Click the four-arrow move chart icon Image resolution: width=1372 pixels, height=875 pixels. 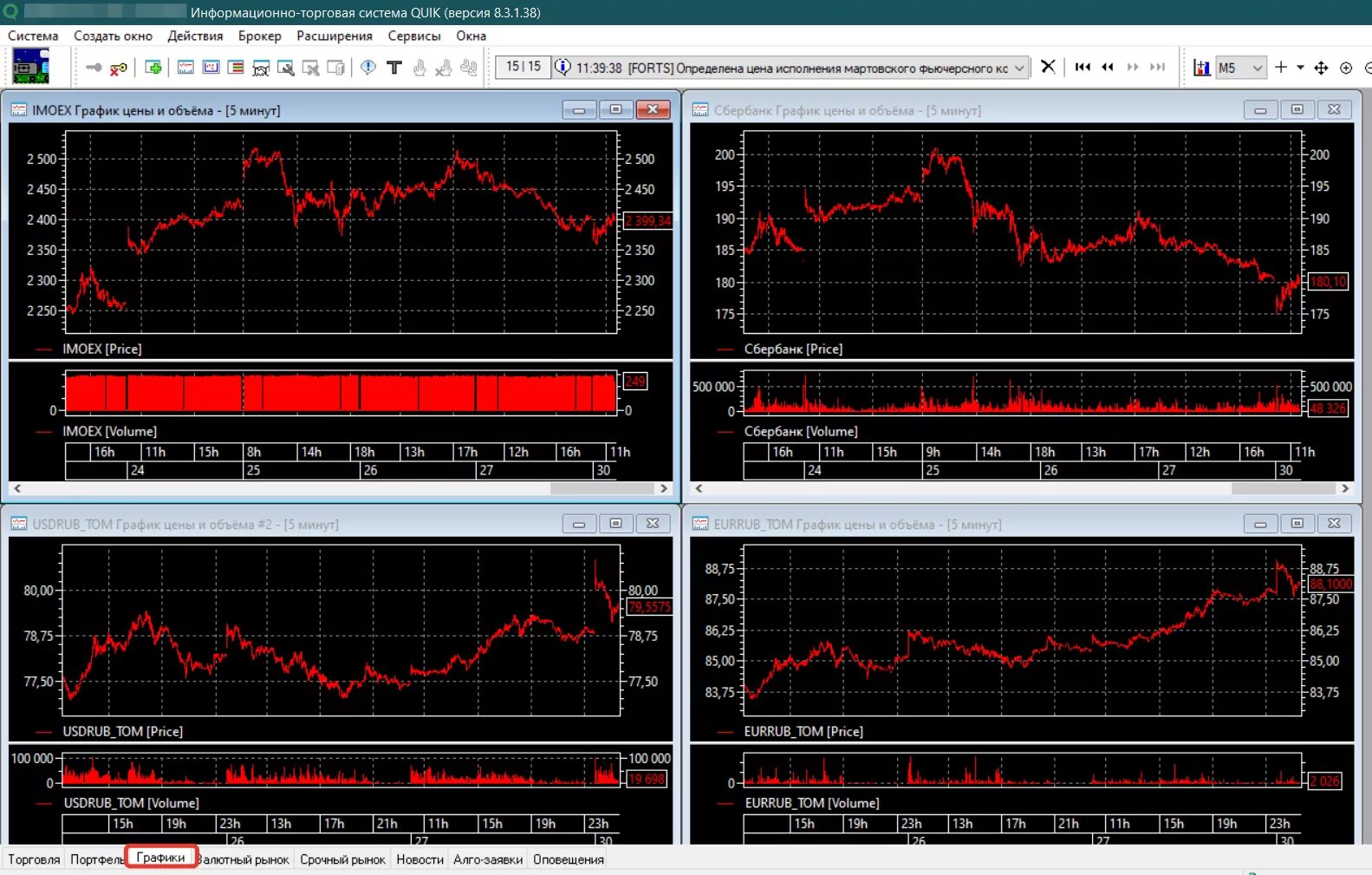pyautogui.click(x=1321, y=68)
